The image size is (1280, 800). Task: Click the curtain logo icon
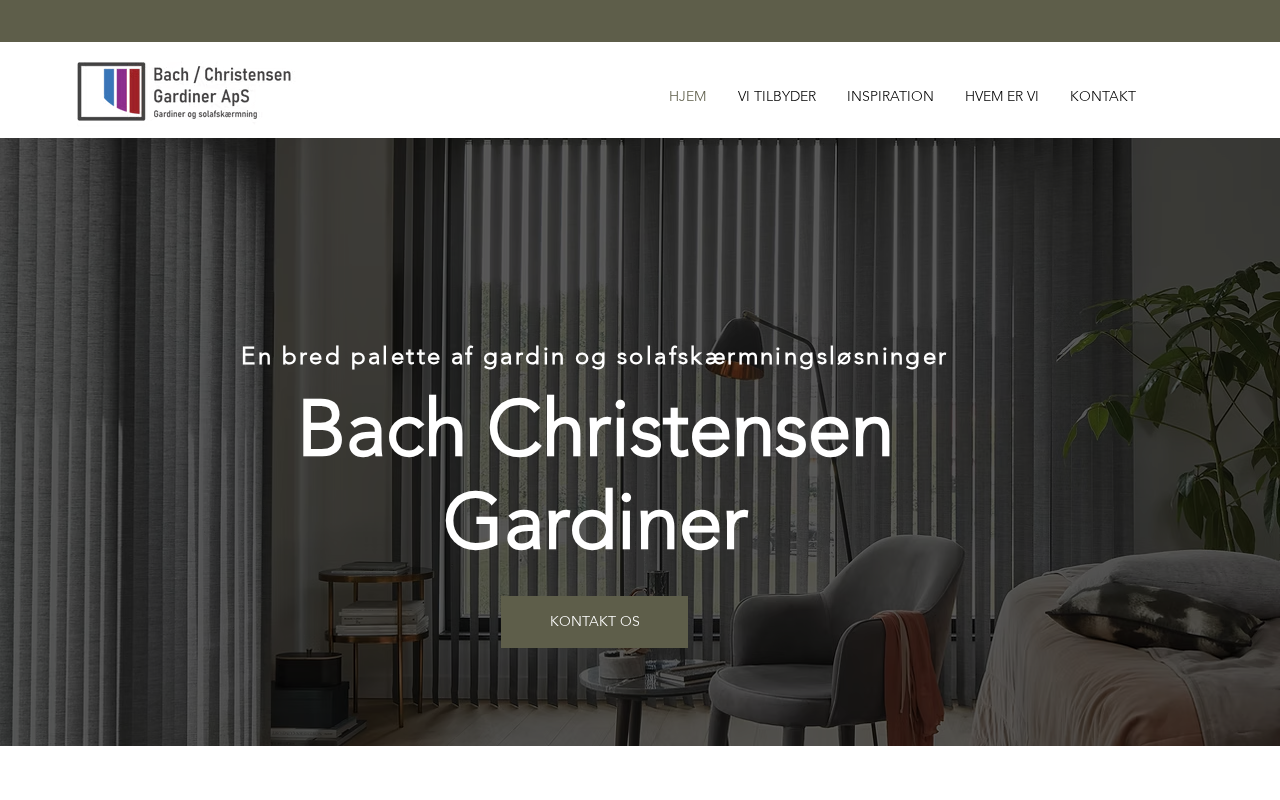[x=111, y=91]
